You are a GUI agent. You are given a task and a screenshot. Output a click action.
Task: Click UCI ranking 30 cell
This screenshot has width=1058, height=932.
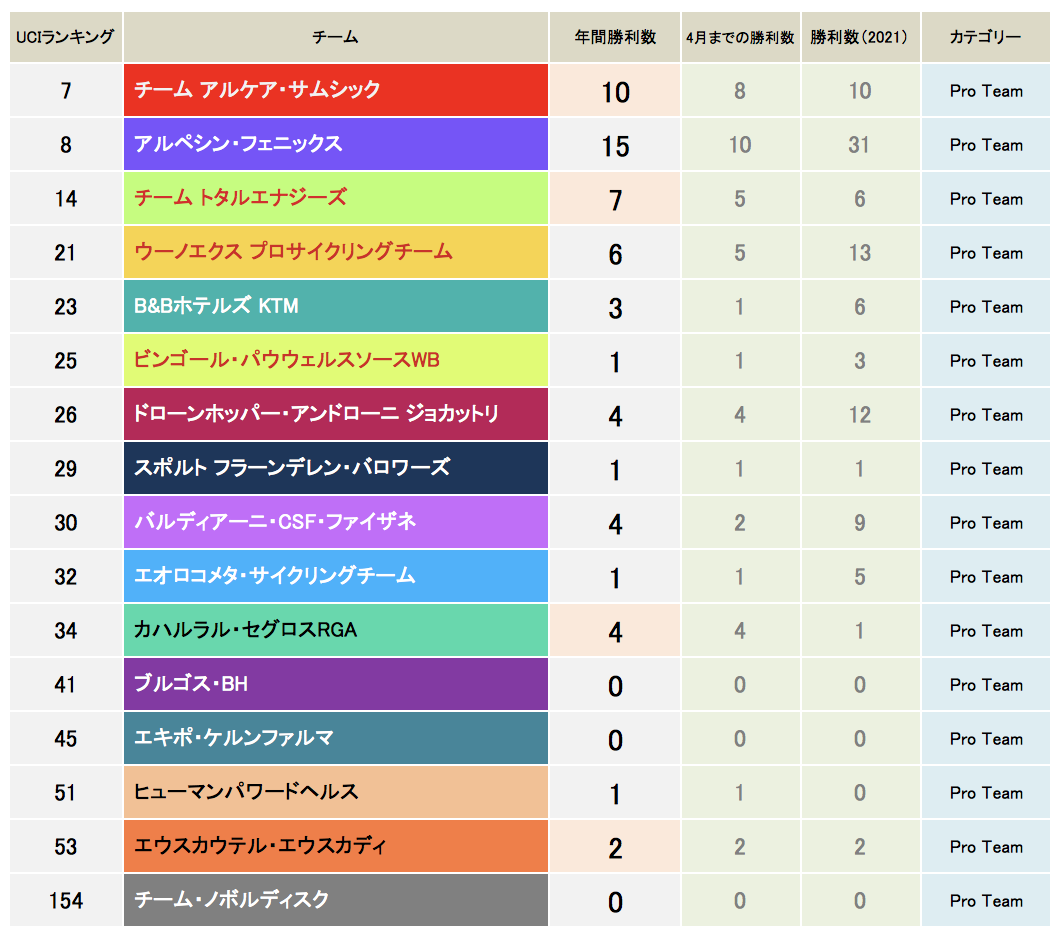65,522
